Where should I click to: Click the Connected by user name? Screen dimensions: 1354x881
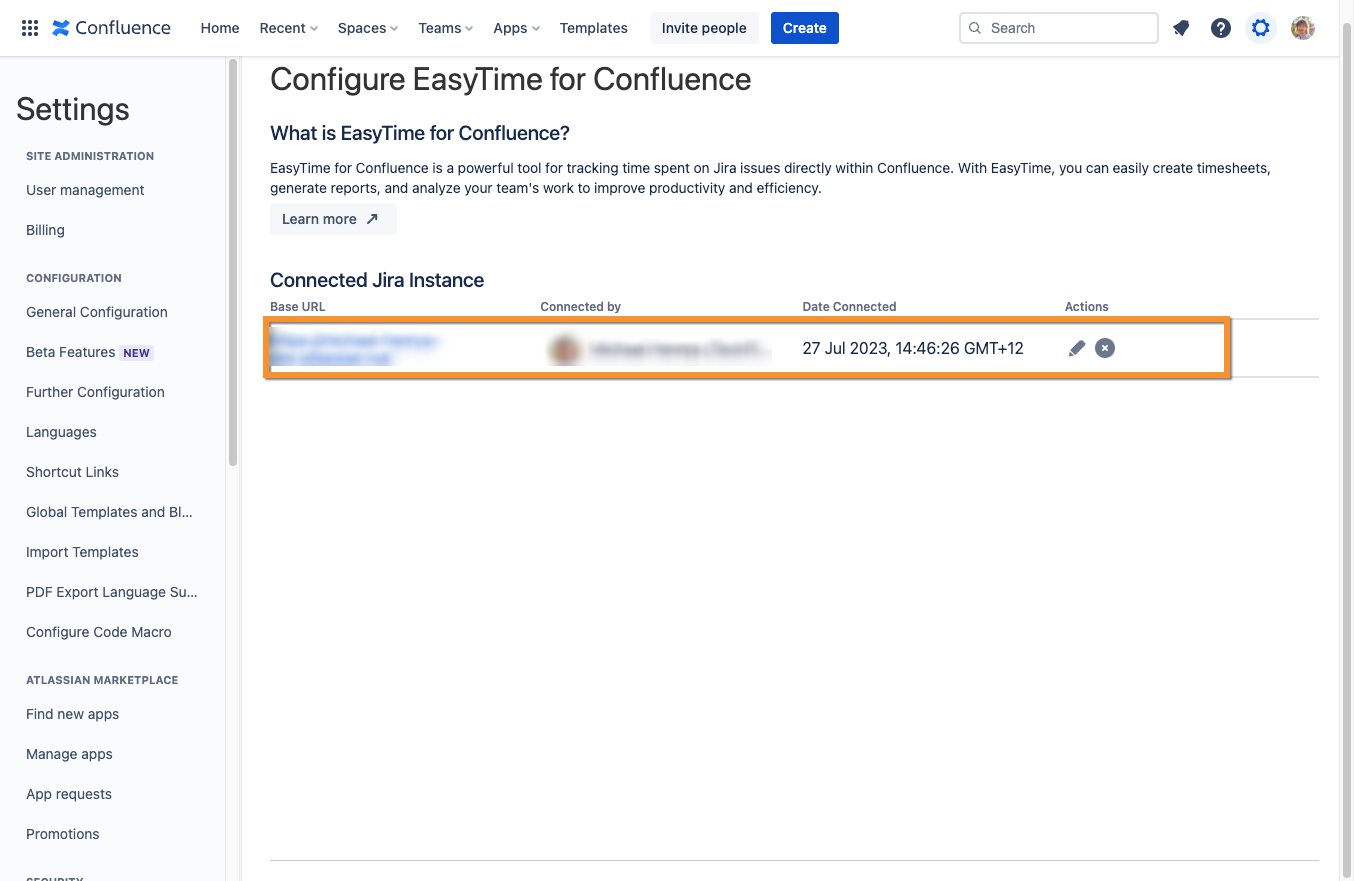(x=680, y=349)
